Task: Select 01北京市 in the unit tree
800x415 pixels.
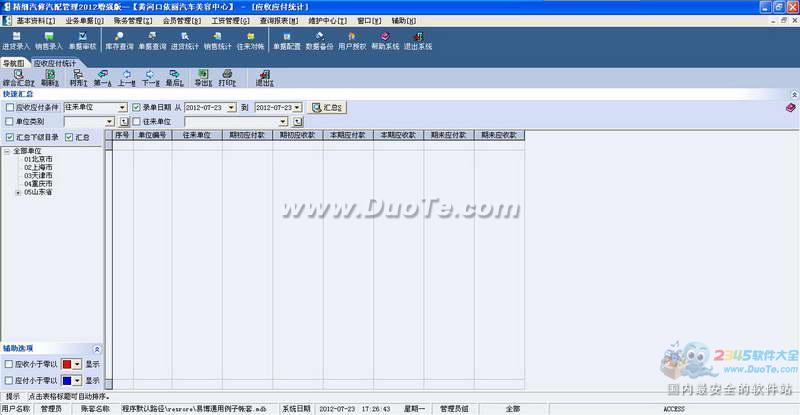Action: pos(39,158)
